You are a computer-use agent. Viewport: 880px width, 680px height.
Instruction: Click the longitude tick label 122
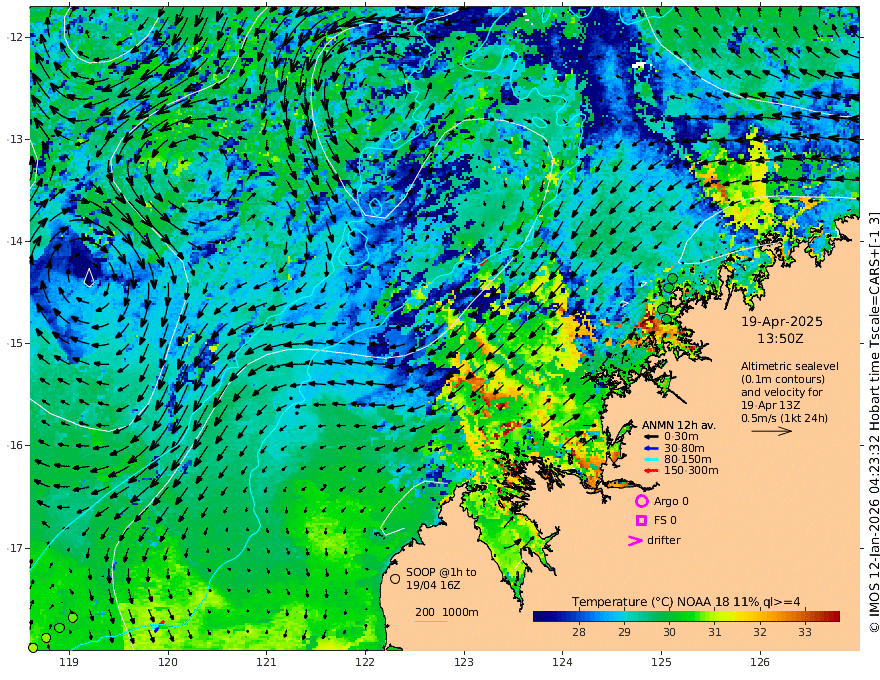[x=365, y=662]
